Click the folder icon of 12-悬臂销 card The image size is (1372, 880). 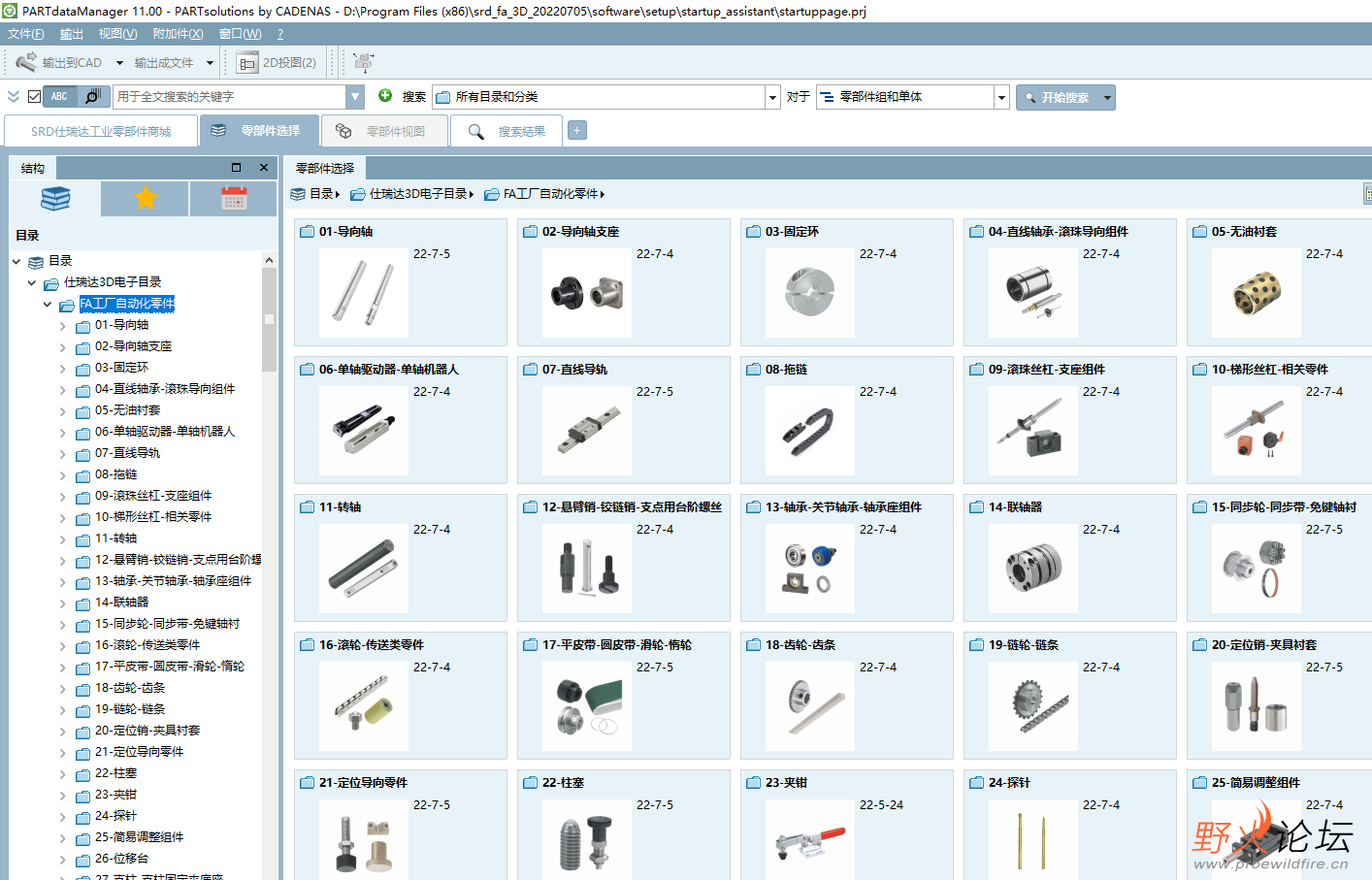coord(531,507)
